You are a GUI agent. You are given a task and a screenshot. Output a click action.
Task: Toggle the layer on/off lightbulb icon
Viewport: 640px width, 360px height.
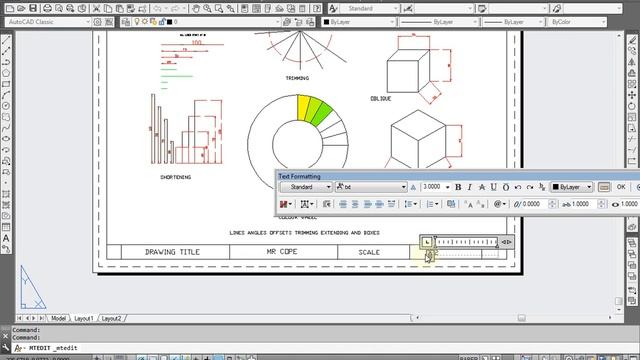pyautogui.click(x=137, y=22)
